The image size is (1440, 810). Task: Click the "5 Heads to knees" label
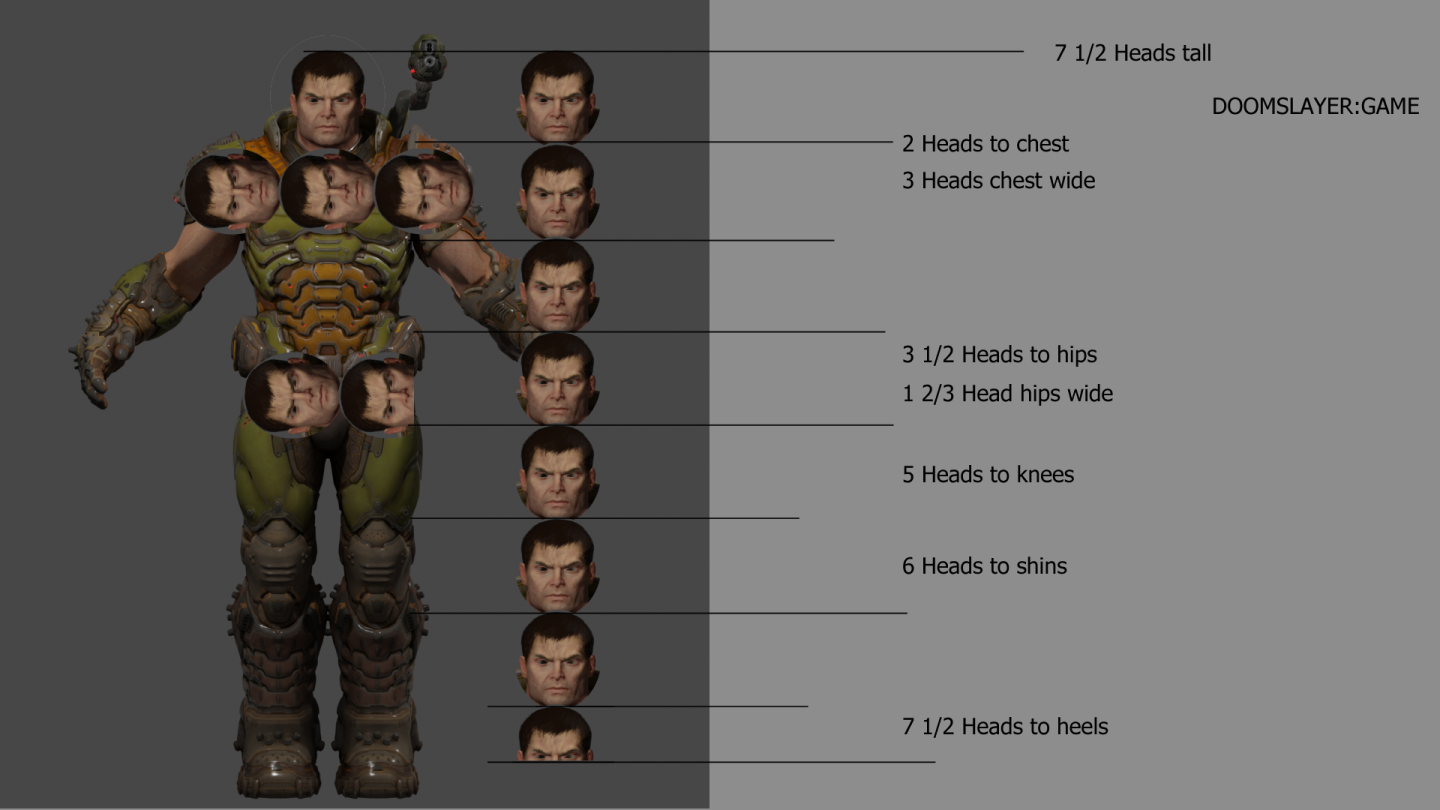(x=988, y=475)
